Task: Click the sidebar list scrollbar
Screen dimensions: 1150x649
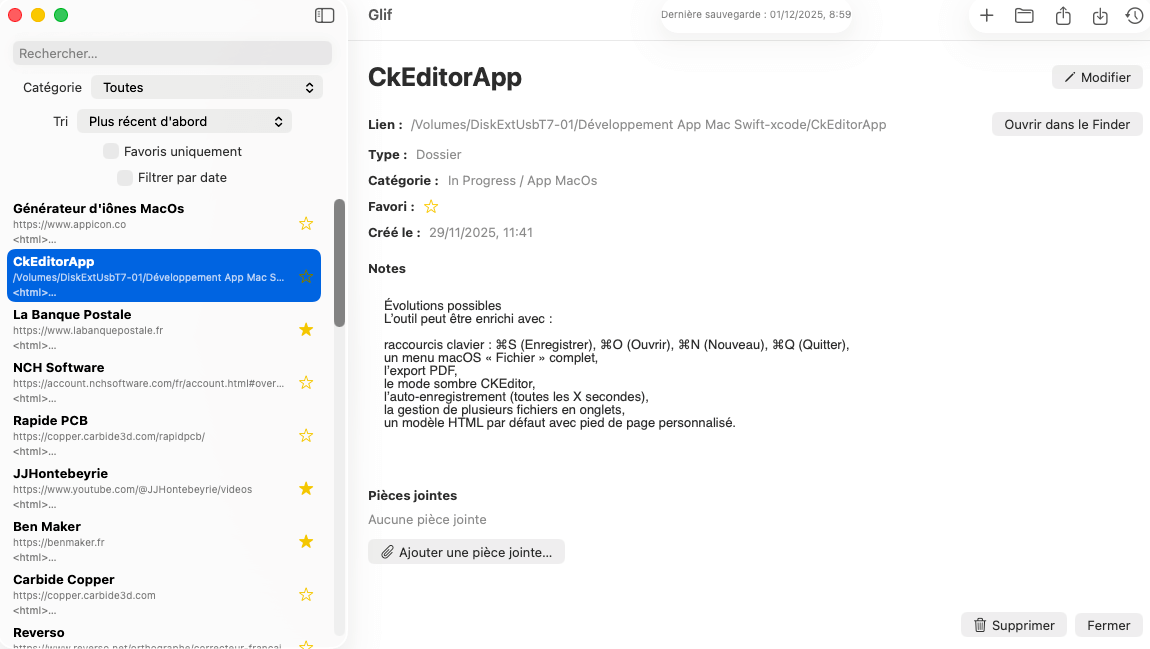Action: (339, 262)
